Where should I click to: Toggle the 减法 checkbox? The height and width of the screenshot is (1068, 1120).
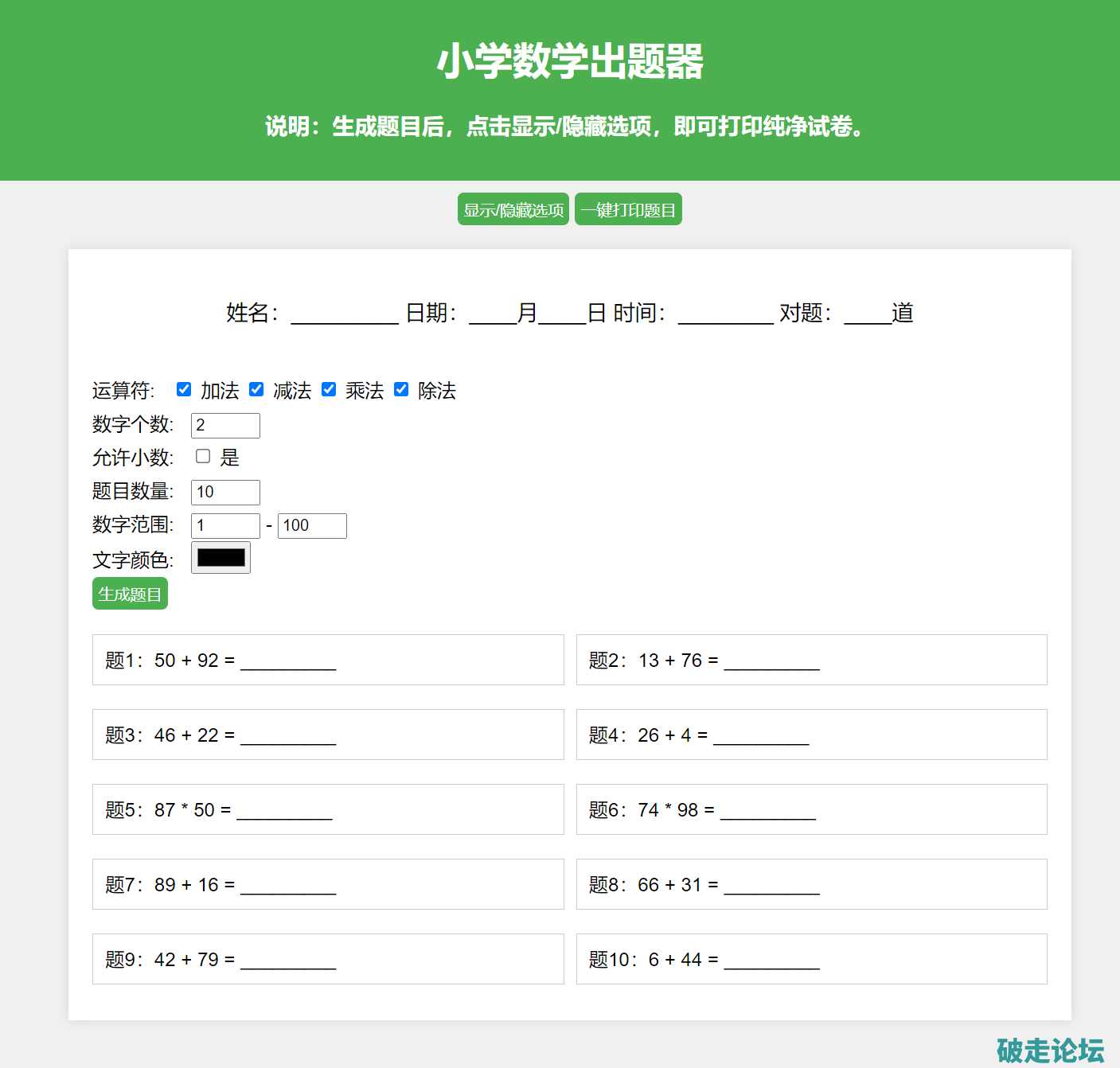click(x=256, y=389)
